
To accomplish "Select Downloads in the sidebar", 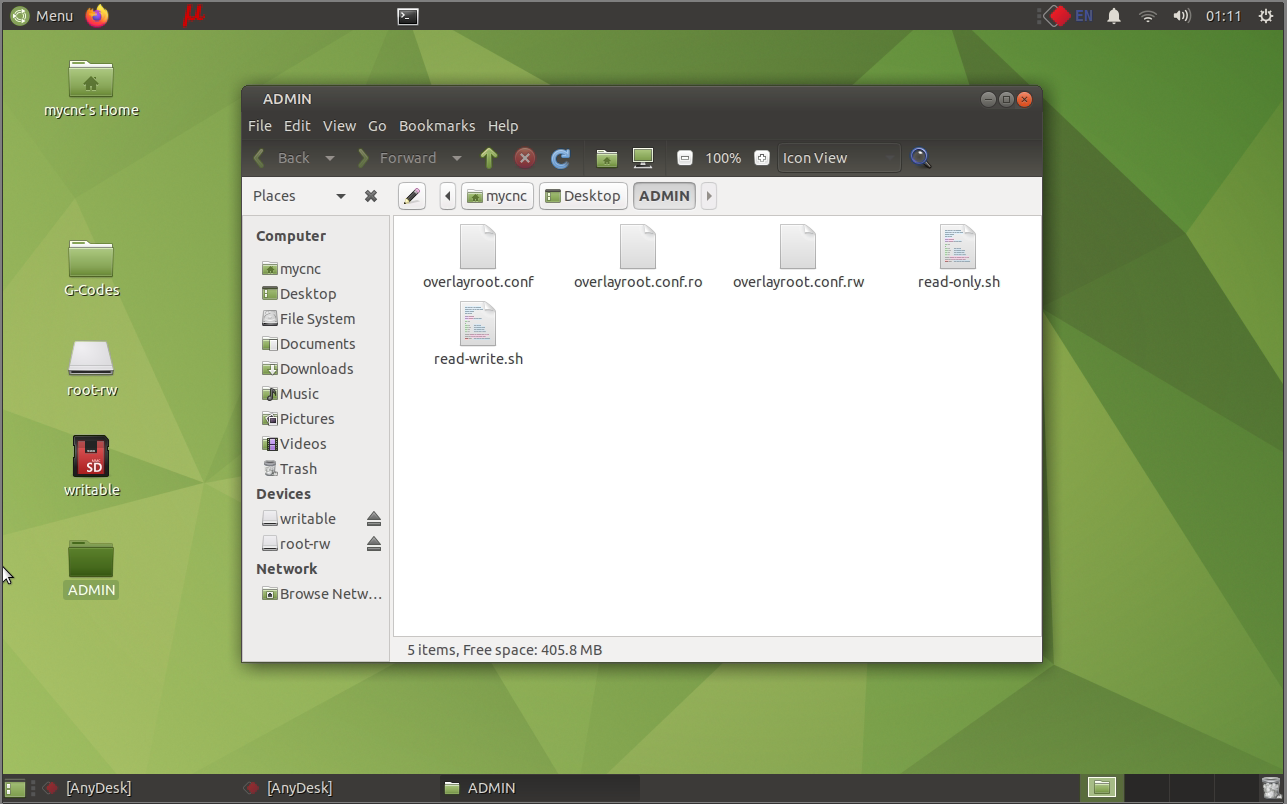I will (316, 369).
